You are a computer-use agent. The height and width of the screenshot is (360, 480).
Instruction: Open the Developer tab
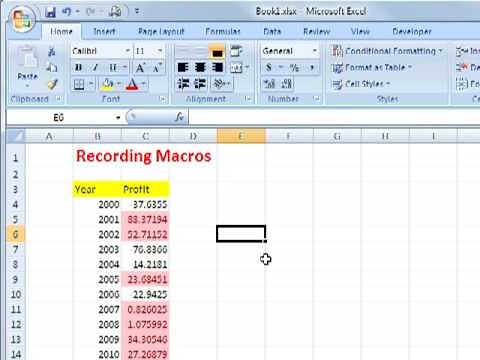tap(412, 32)
